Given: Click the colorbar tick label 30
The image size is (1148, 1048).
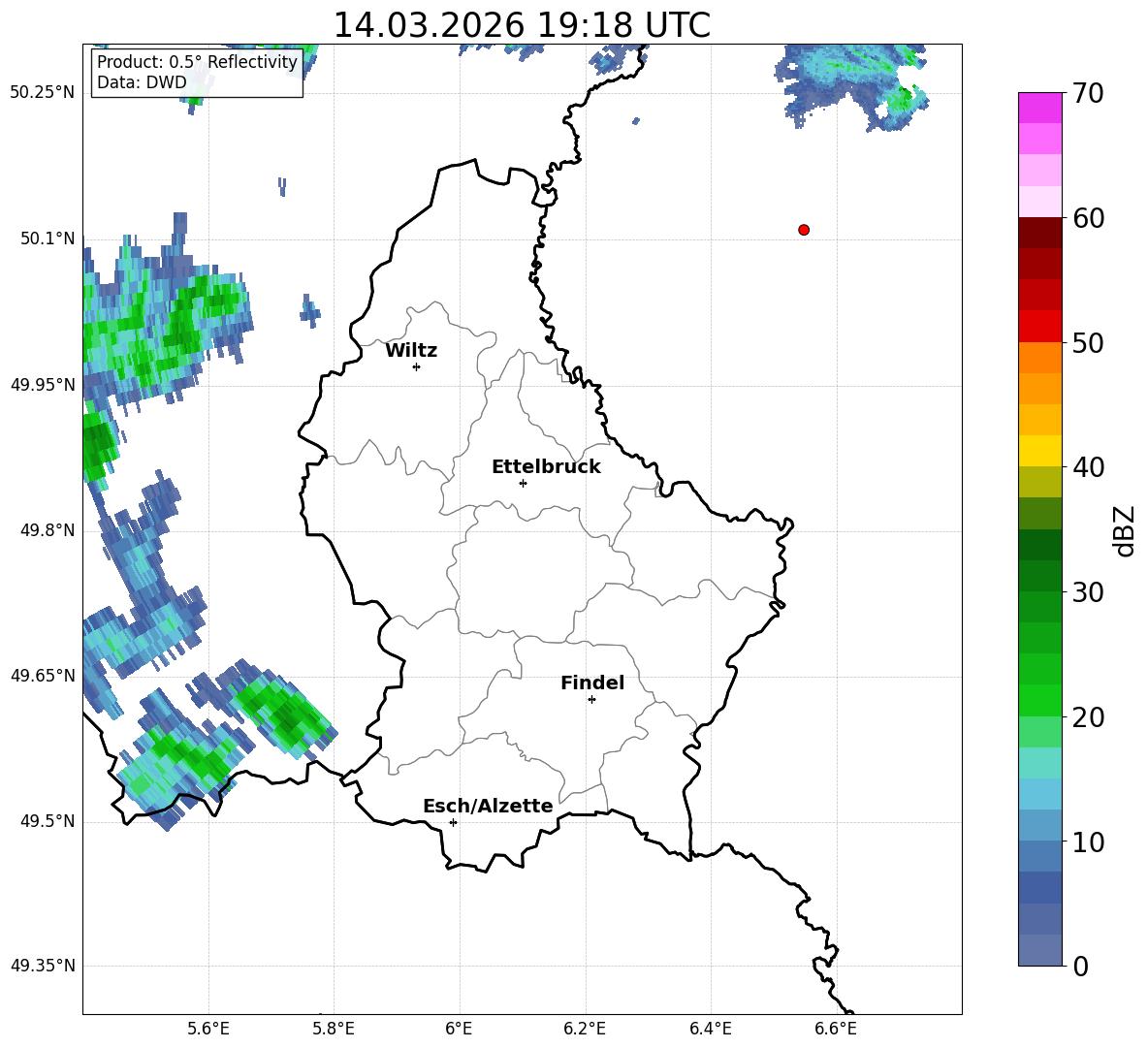Looking at the screenshot, I should (1088, 592).
